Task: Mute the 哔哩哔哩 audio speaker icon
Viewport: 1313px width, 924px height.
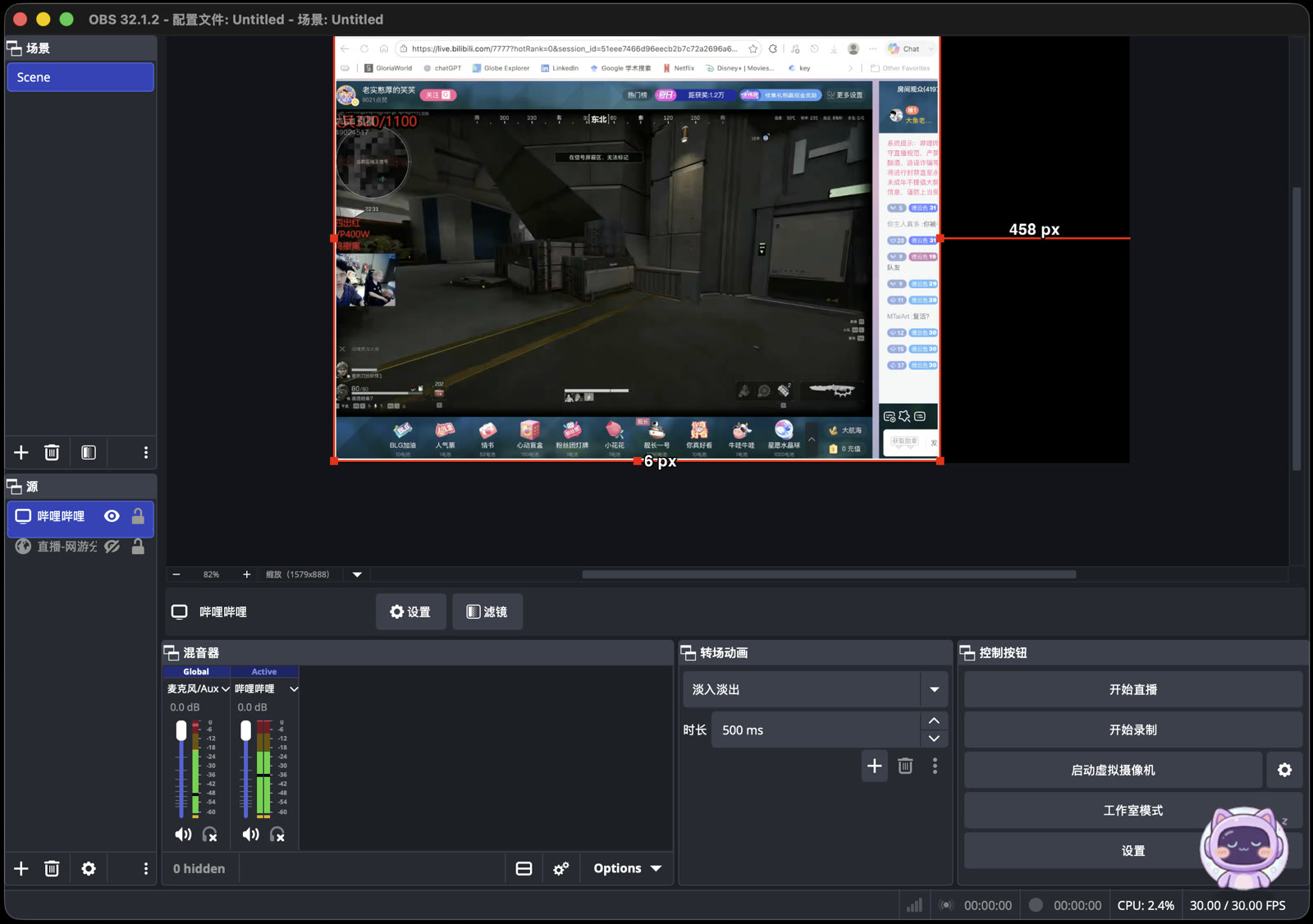Action: (x=250, y=835)
